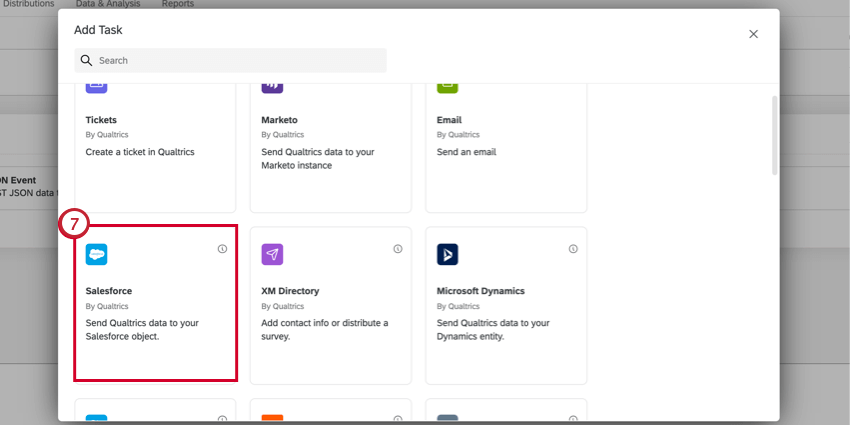Select the Microsoft Dynamics task title
Image resolution: width=850 pixels, height=425 pixels.
[x=481, y=291]
